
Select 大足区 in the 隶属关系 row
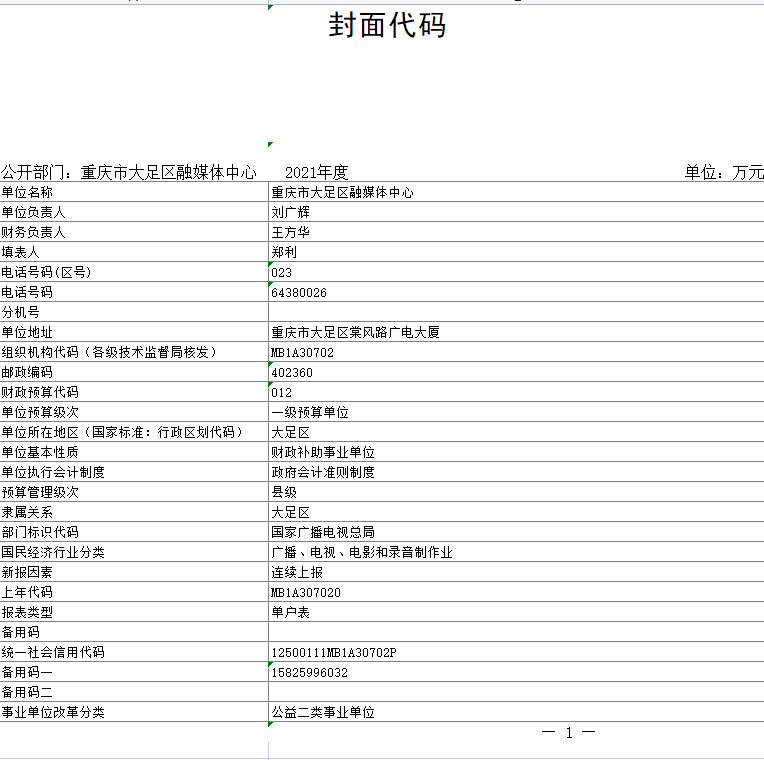click(x=516, y=512)
